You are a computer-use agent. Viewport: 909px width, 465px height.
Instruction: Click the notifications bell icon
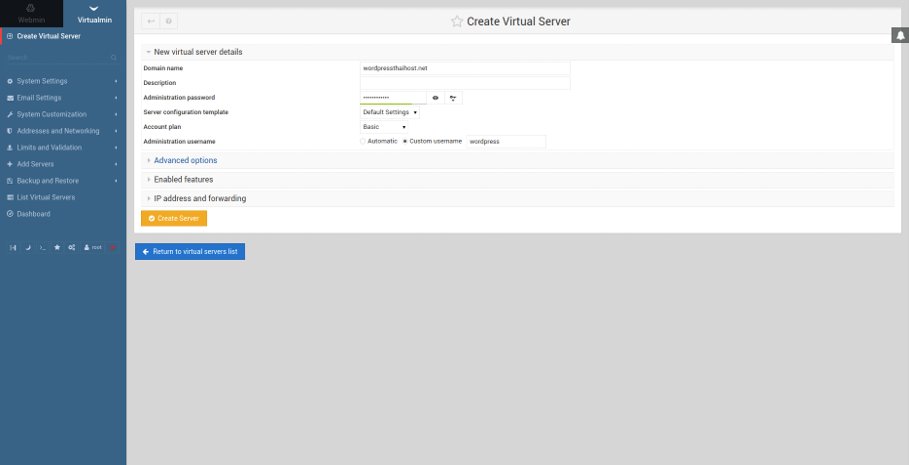pos(899,36)
